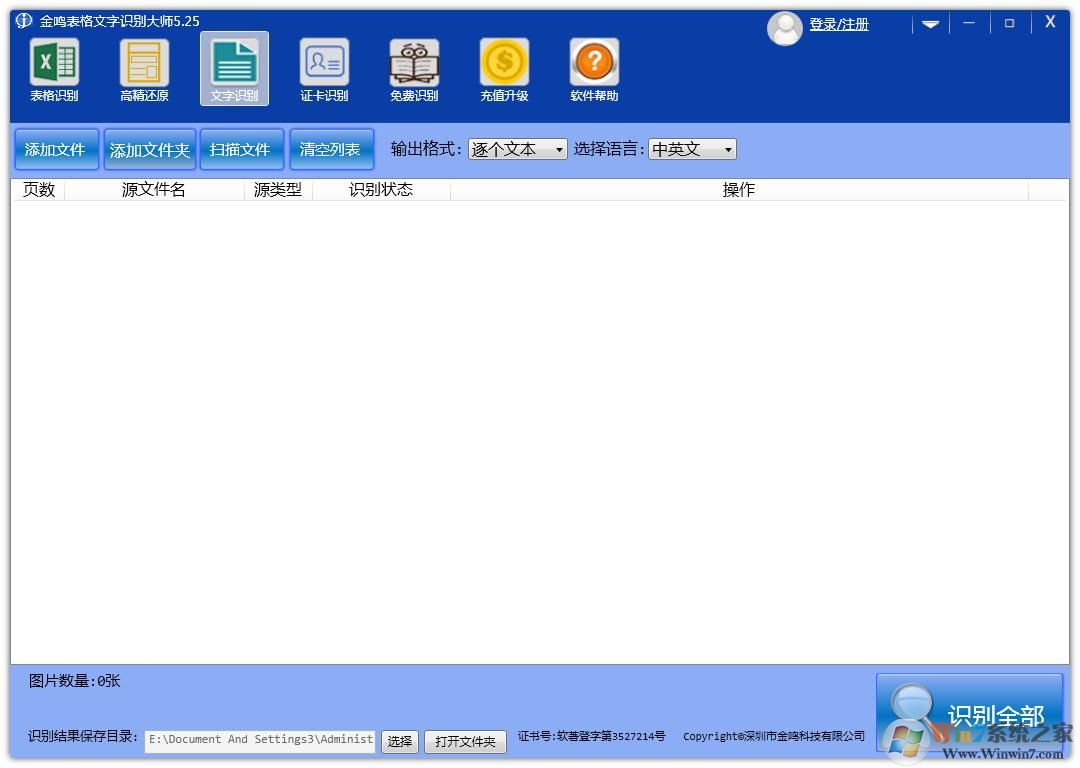Open the 登录/注册 login link
This screenshot has width=1080, height=768.
tap(840, 24)
